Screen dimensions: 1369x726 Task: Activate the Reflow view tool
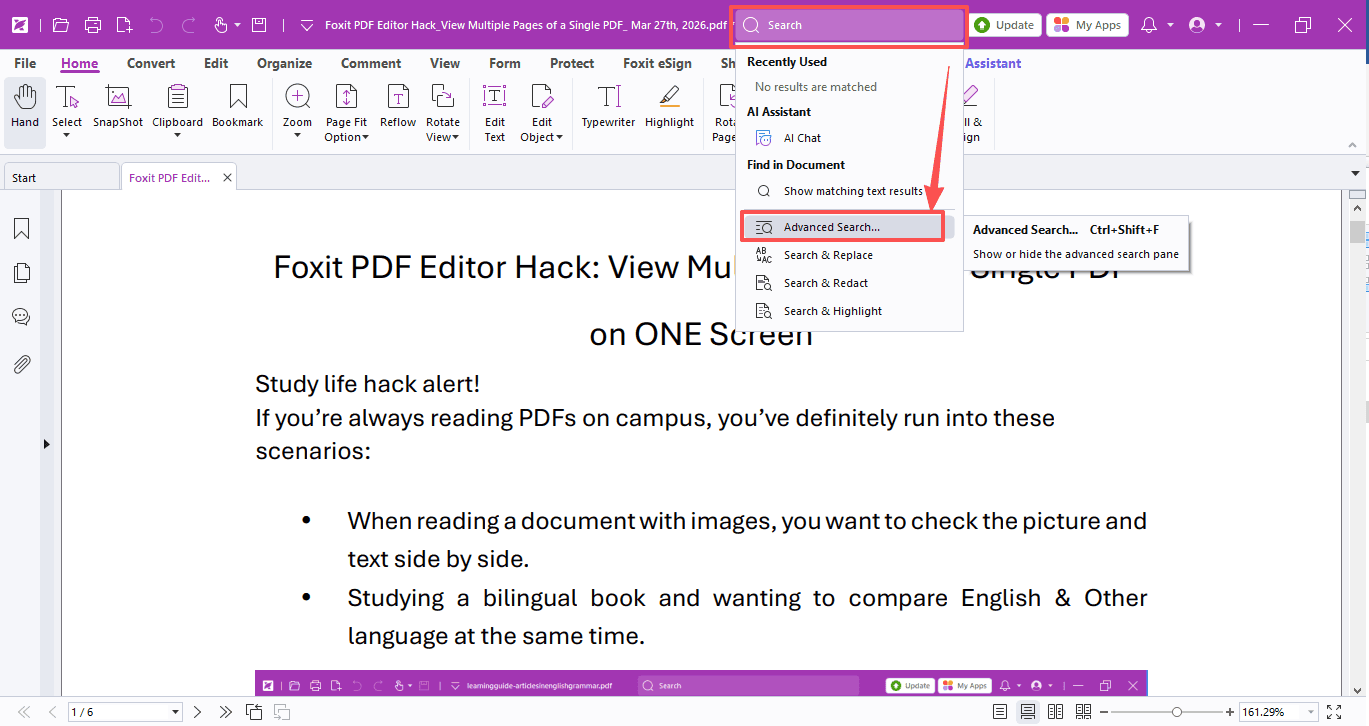(x=398, y=108)
